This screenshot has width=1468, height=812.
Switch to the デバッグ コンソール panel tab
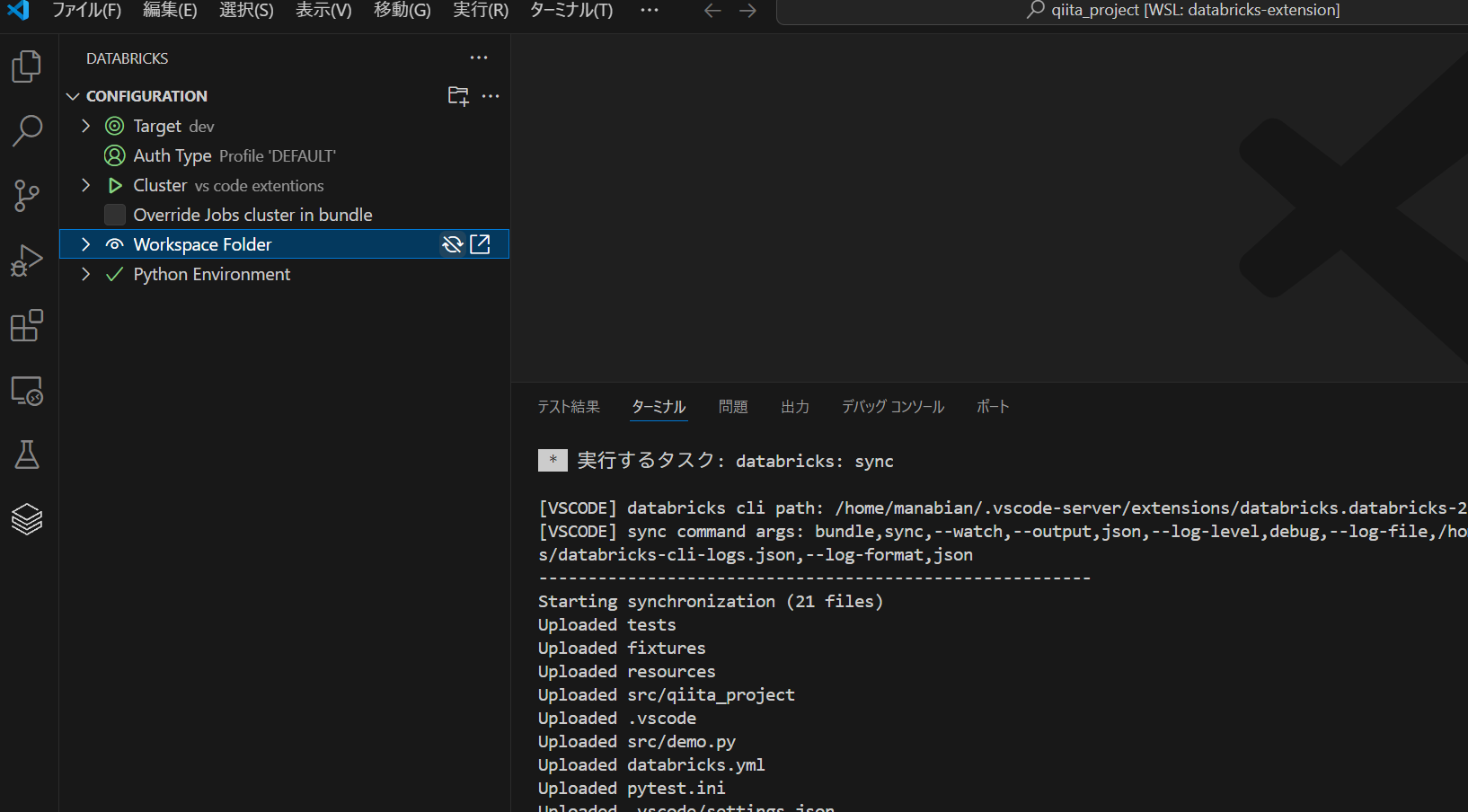893,407
